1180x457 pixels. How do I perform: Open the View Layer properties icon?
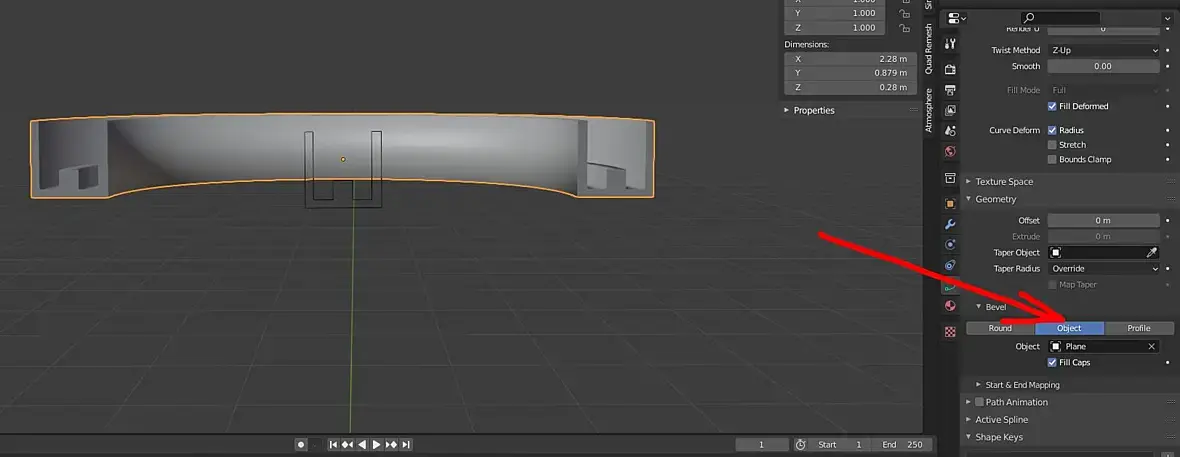coord(950,110)
